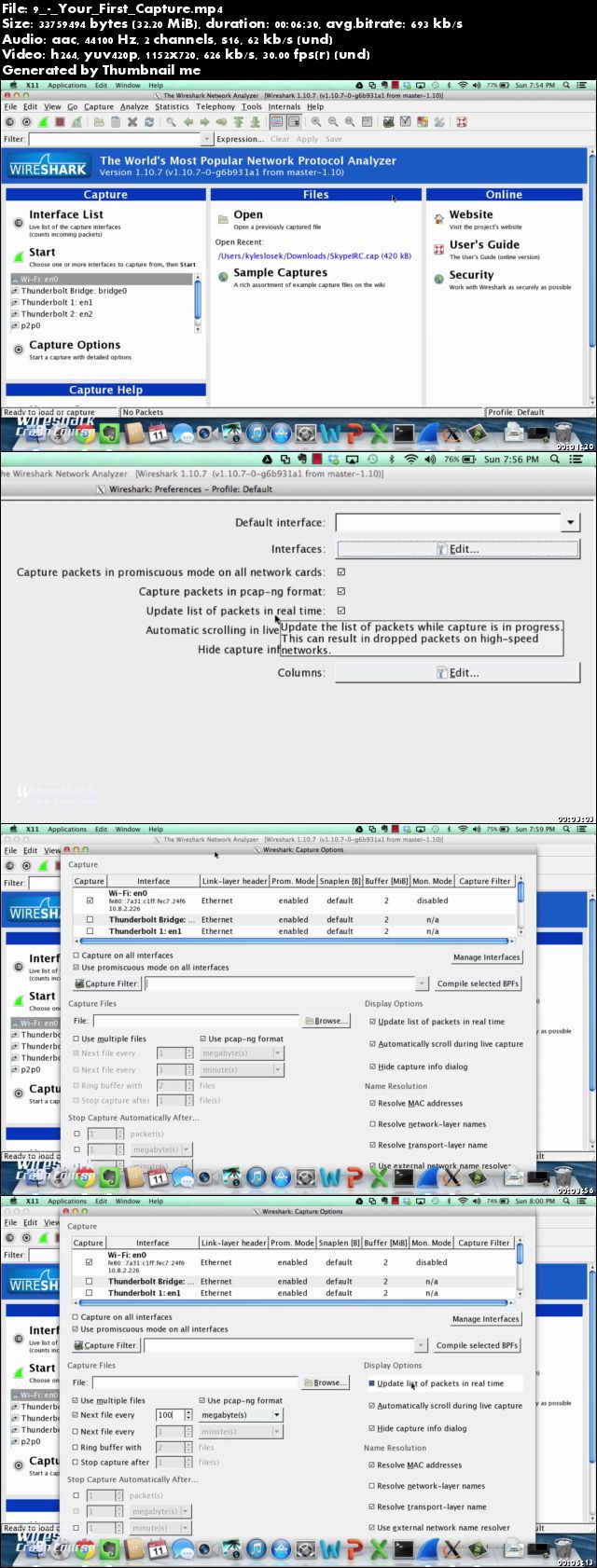Click the go to last packet icon, top frame
Viewport: 597px width, 1568px height.
coord(254,122)
